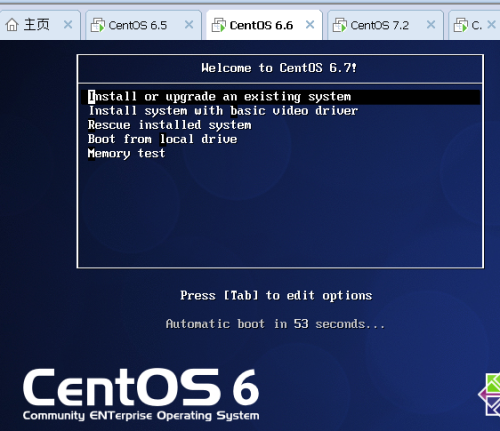
Task: Click the CentOS 6 logo text
Action: [x=141, y=387]
